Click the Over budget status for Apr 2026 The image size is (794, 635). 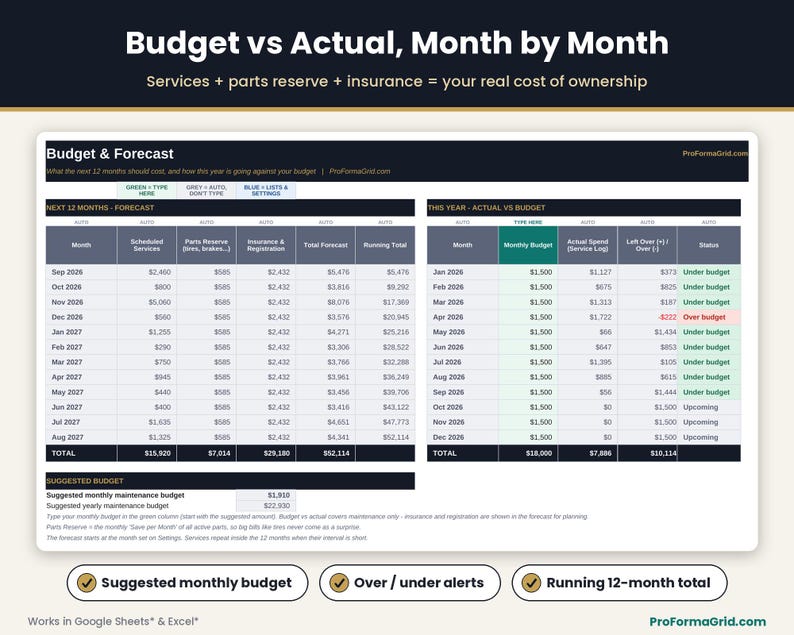tap(709, 317)
